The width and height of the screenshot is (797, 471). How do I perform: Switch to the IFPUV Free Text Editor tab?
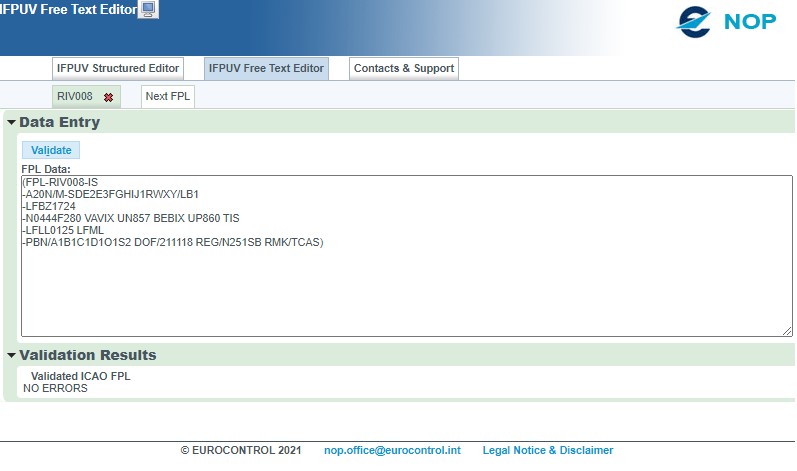pos(266,69)
